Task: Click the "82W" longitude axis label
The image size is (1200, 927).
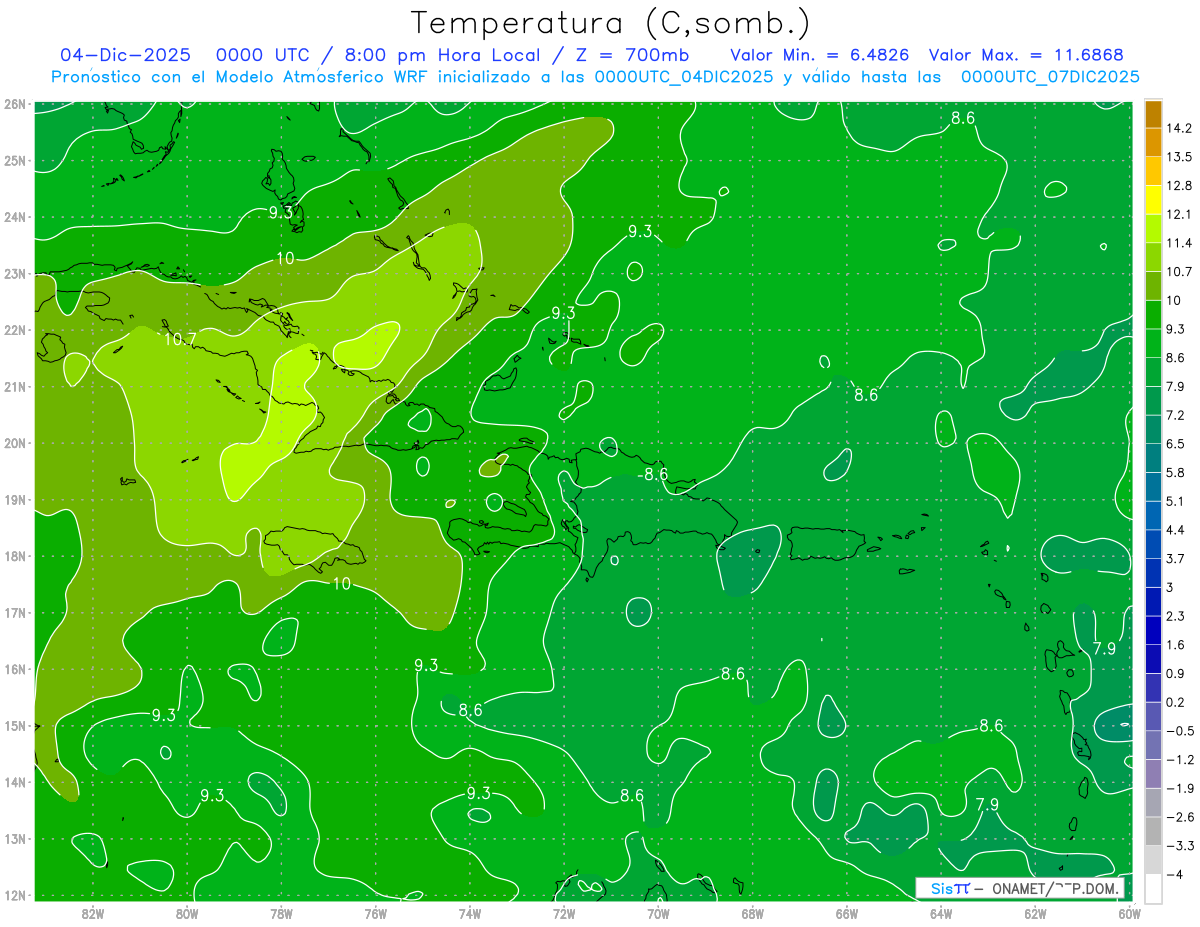Action: (92, 913)
